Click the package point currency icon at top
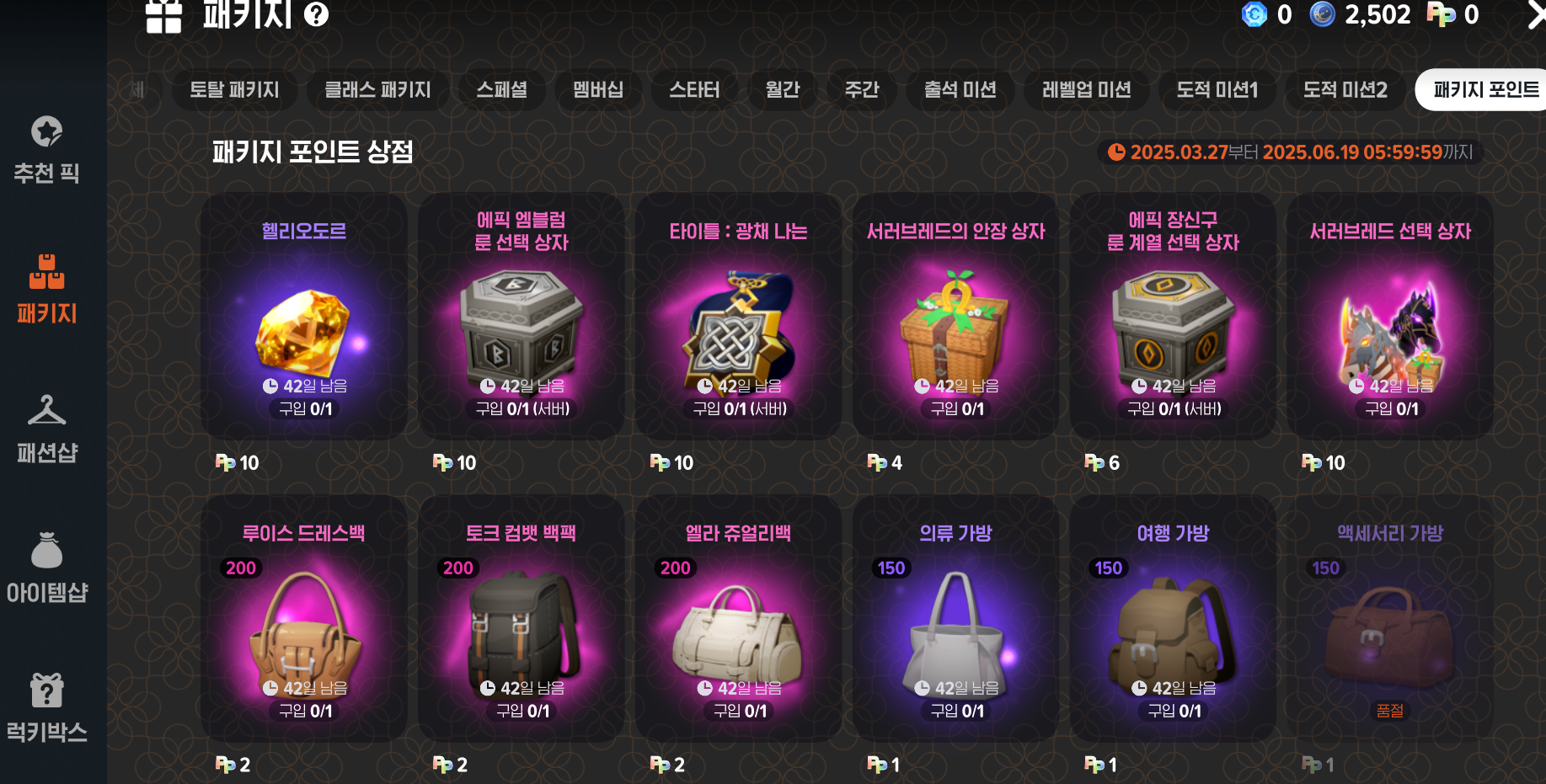This screenshot has width=1546, height=784. tap(1441, 14)
